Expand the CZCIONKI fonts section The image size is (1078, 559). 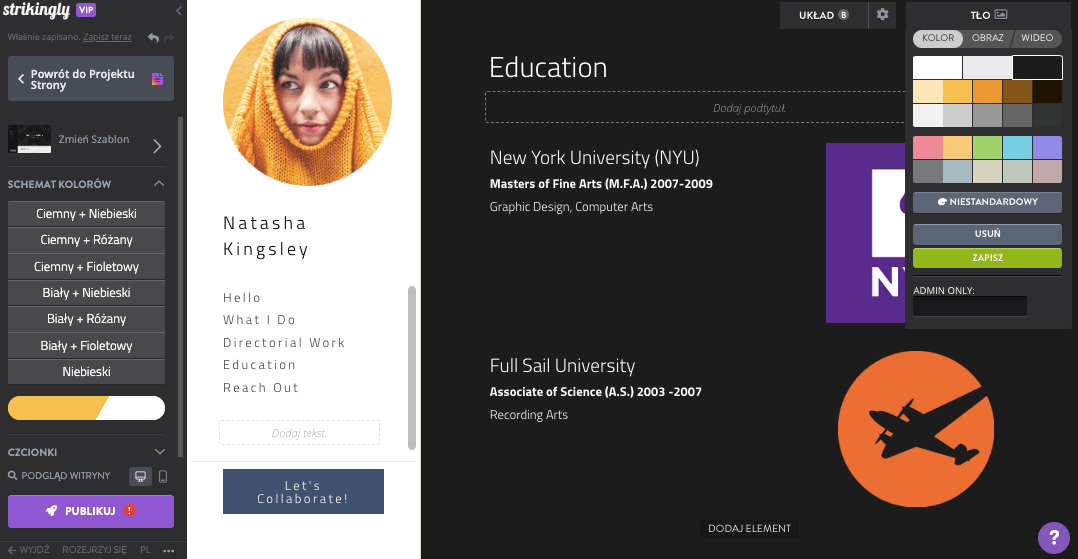160,452
